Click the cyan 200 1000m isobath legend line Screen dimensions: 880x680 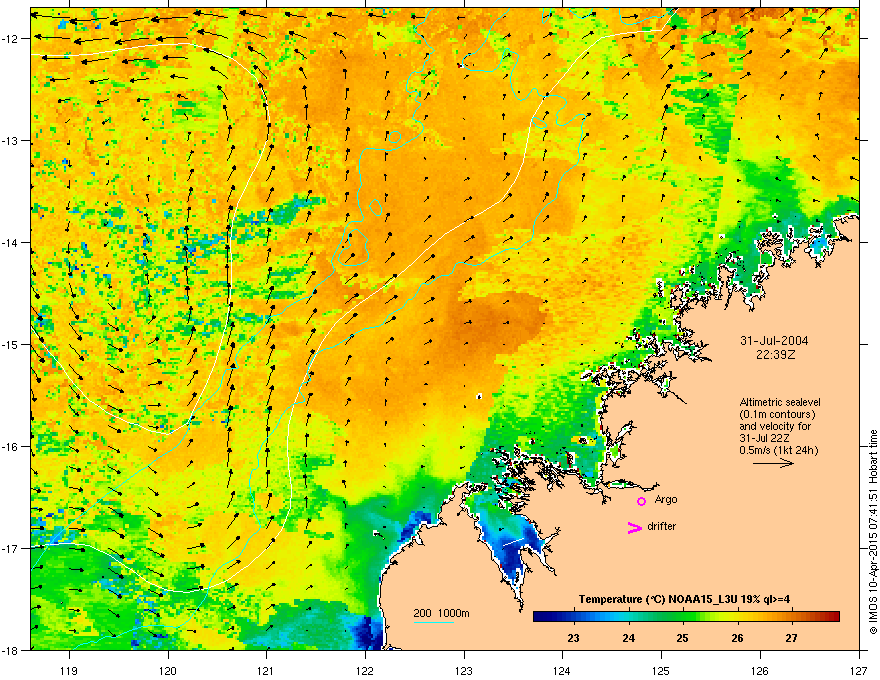pos(433,622)
